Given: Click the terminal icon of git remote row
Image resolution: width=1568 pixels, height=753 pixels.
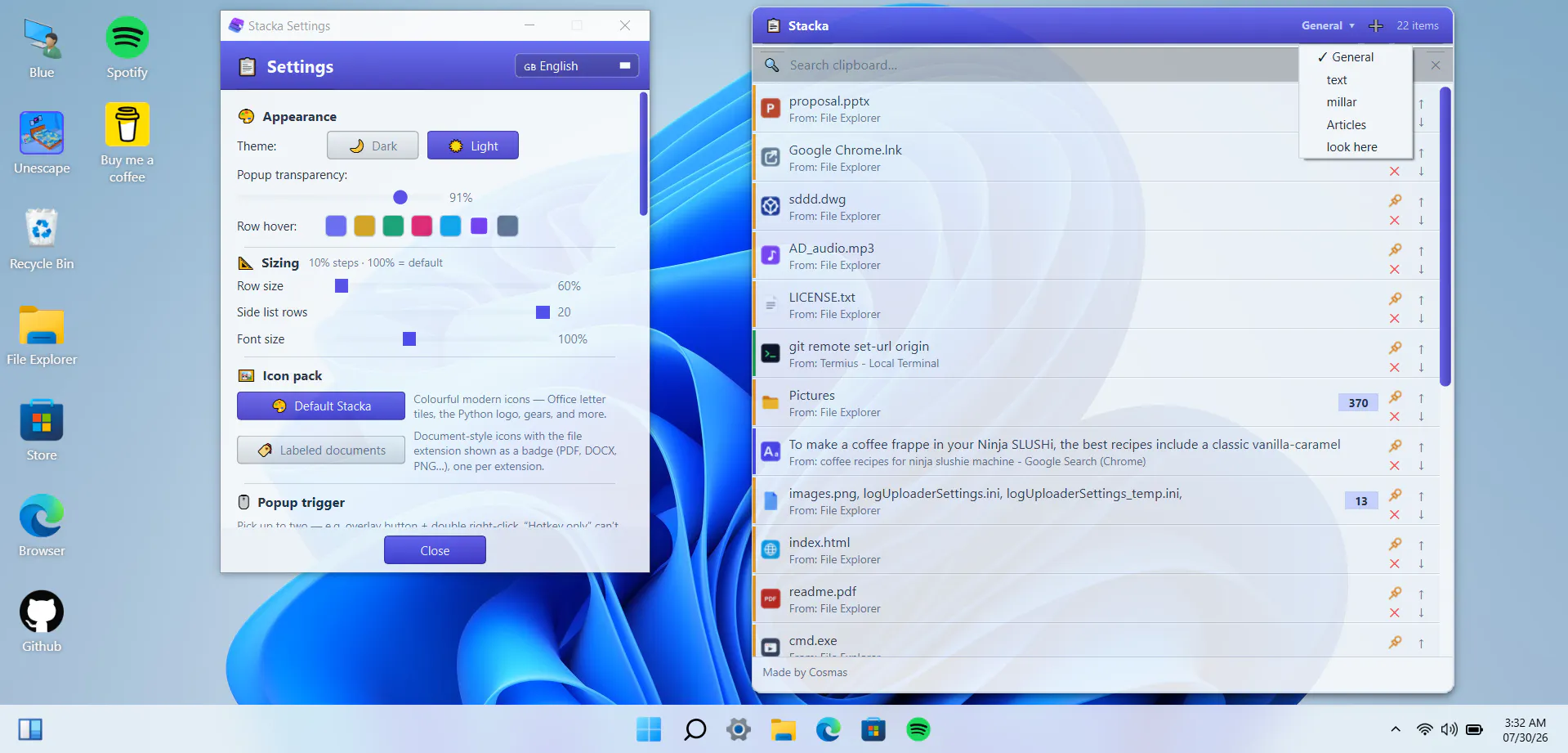Looking at the screenshot, I should (x=771, y=353).
